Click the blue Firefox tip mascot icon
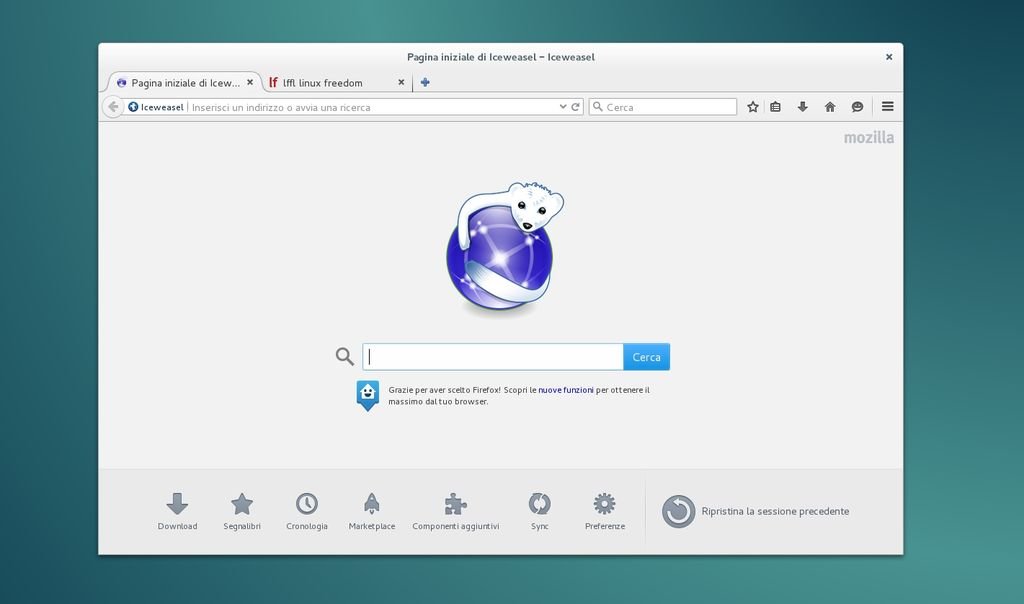 (368, 396)
